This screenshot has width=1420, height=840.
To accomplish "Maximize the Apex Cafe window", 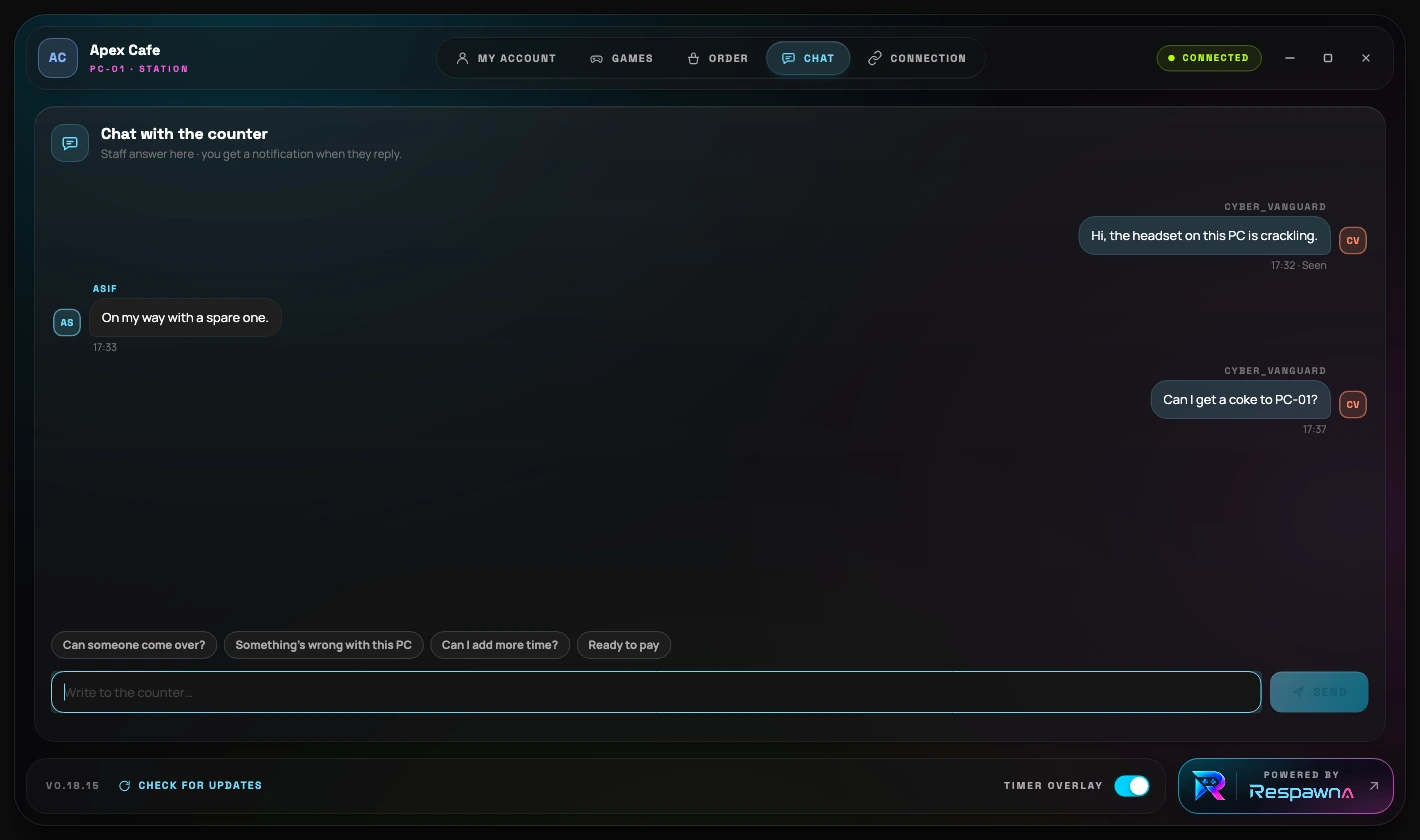I will coord(1328,58).
